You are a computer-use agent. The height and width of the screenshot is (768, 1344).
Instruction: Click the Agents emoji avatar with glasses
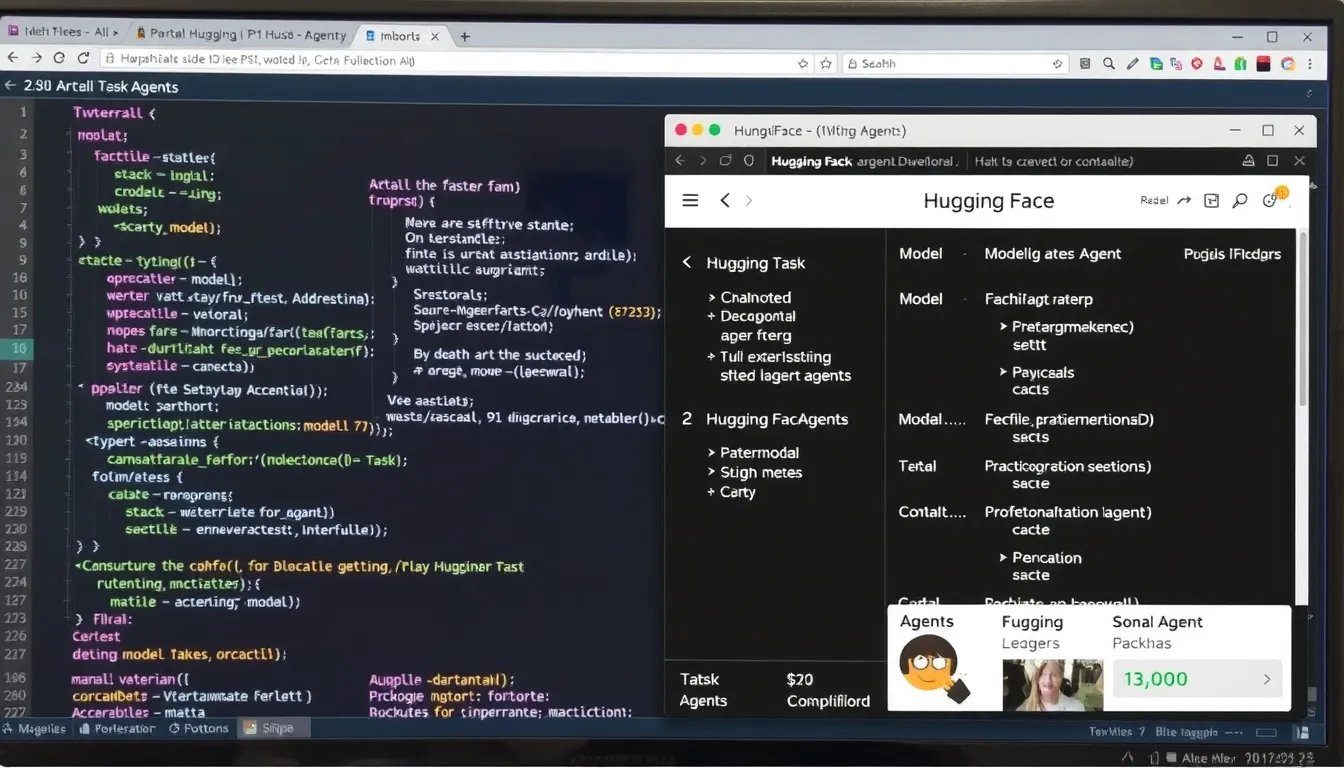coord(934,667)
